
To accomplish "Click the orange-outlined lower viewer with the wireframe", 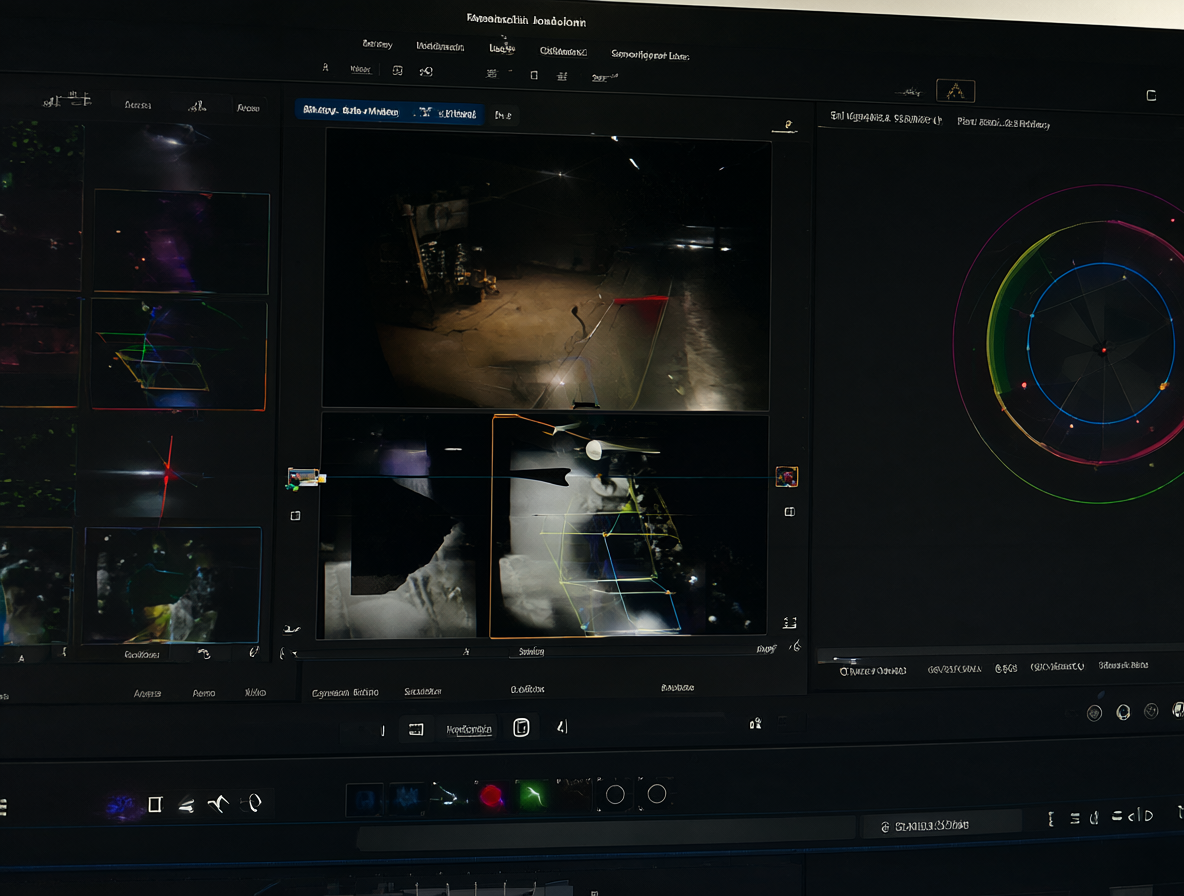I will click(629, 526).
